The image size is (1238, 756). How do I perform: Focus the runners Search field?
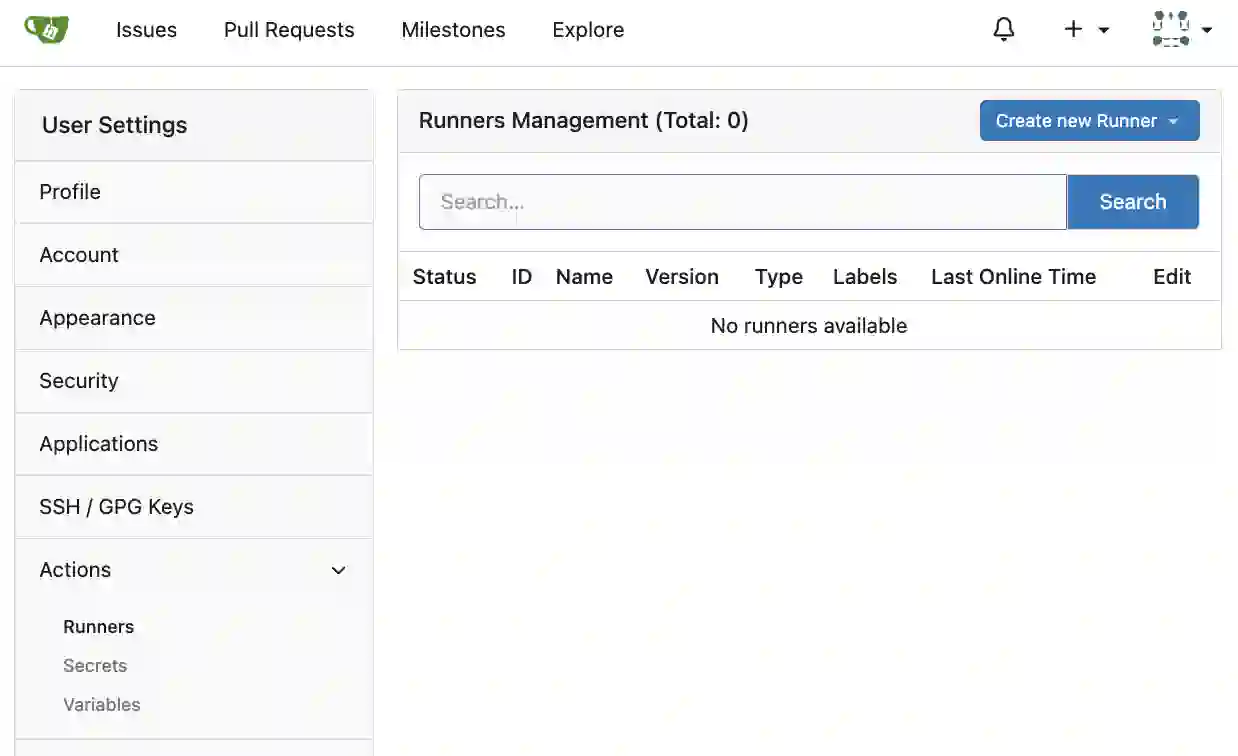[x=743, y=202]
